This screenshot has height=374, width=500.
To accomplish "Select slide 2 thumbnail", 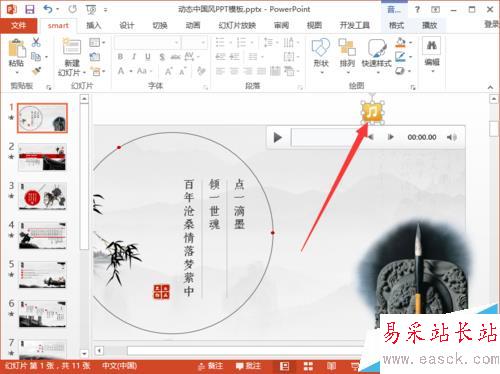I will pos(42,157).
